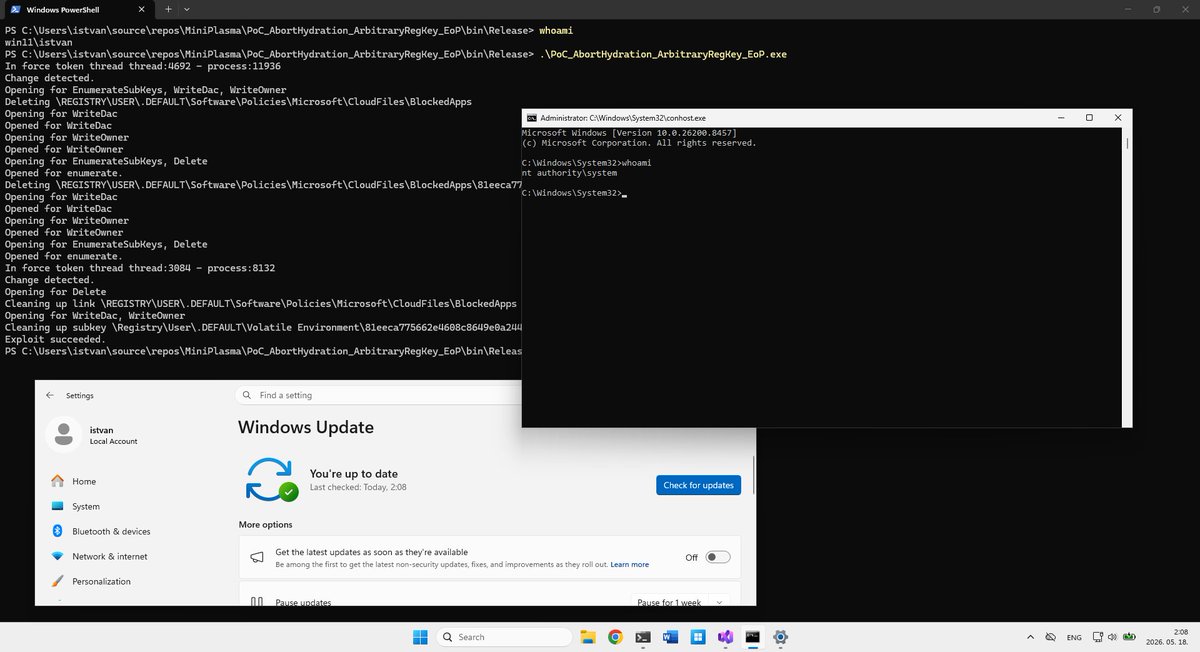This screenshot has height=652, width=1200.
Task: Click the conhost window title bar icon
Action: [x=532, y=117]
